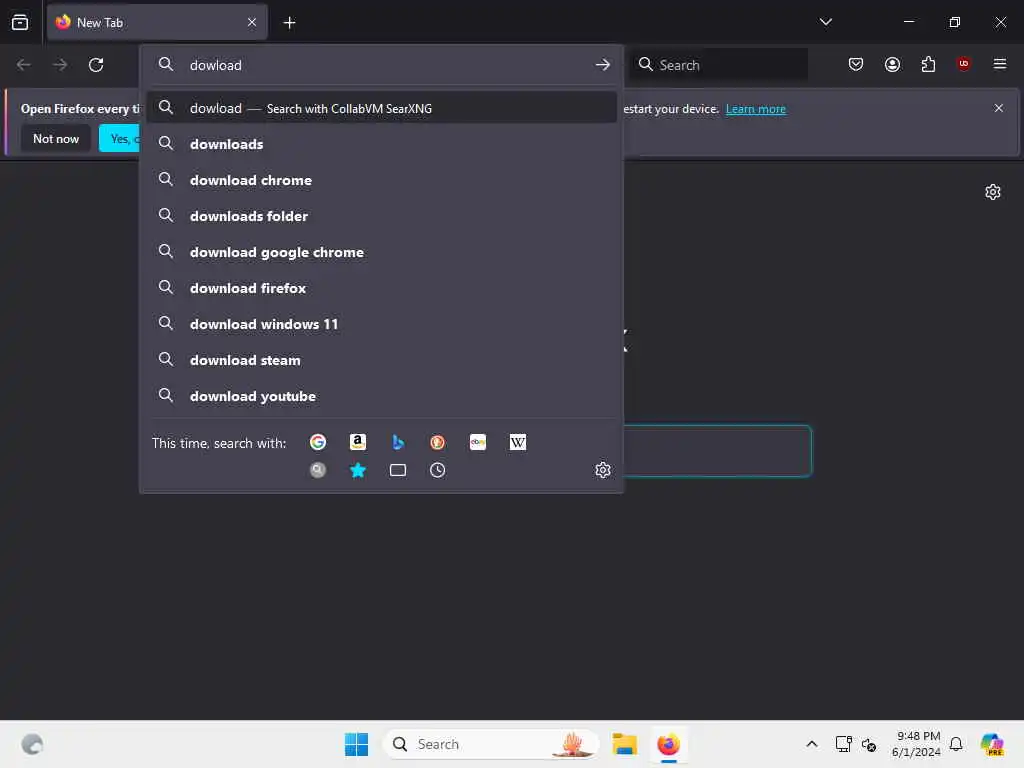Viewport: 1024px width, 768px height.
Task: Open the uBlock Origin extension icon
Action: (963, 63)
